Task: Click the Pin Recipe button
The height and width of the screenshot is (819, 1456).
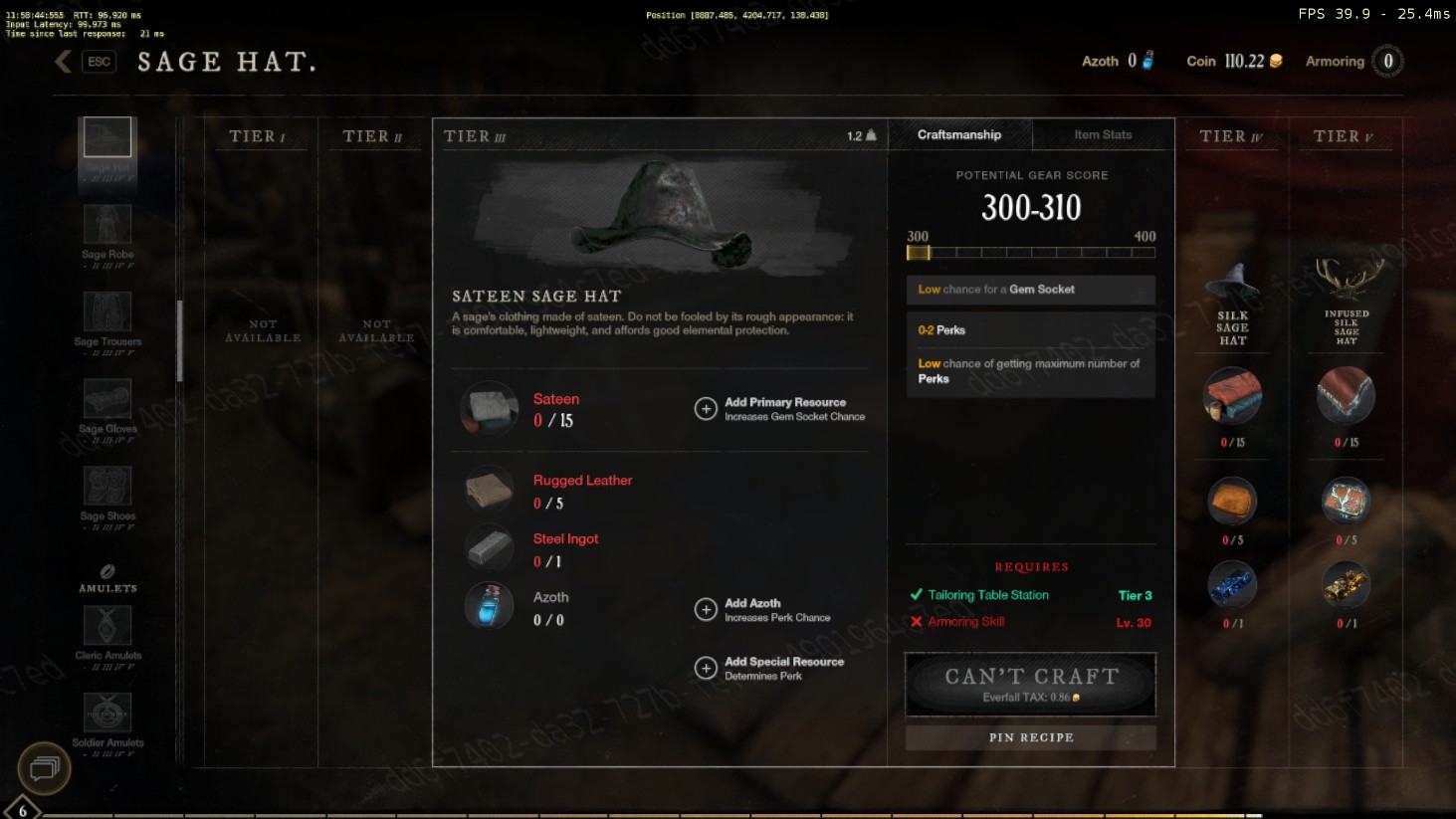Action: [1031, 737]
